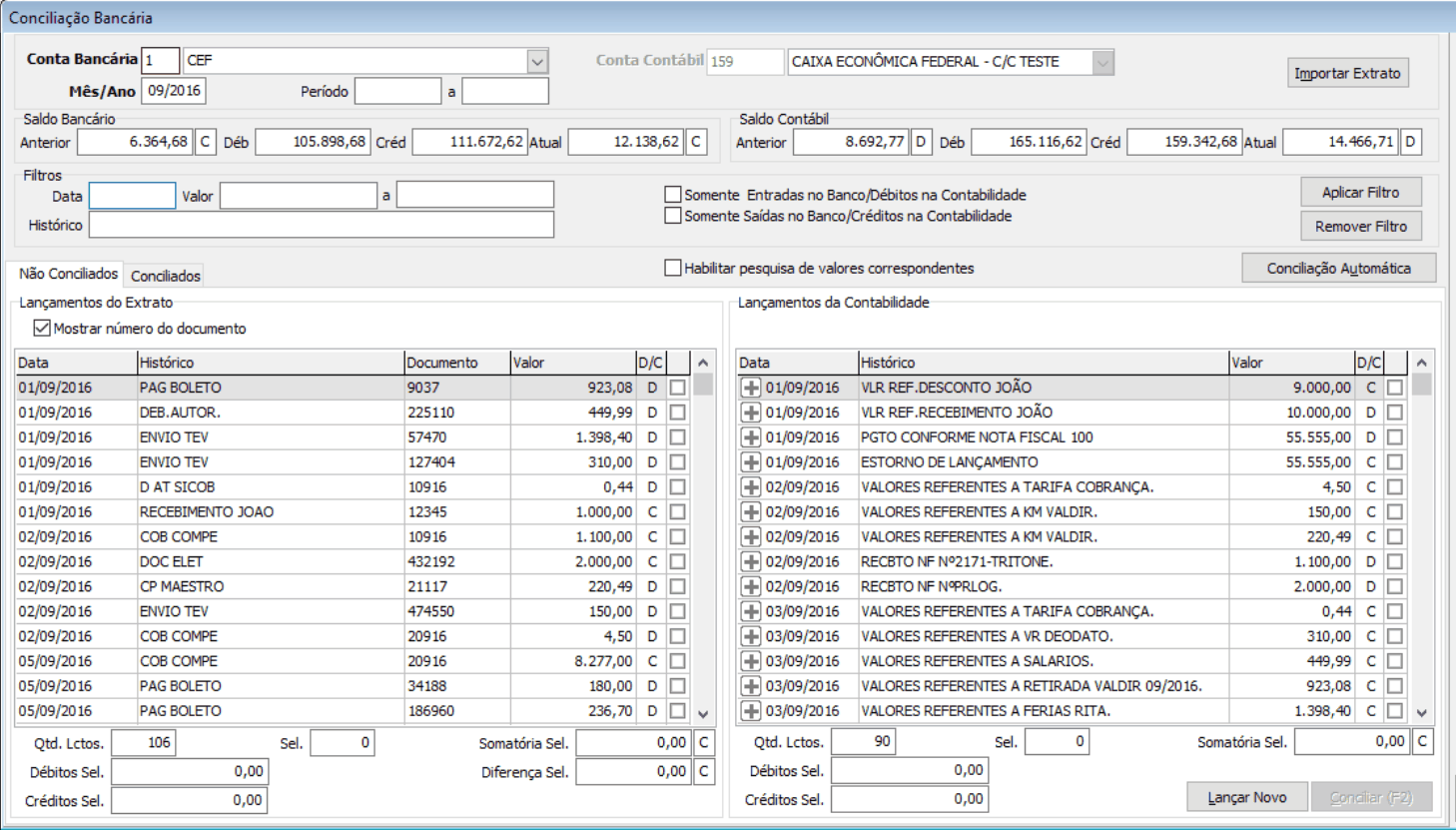
Task: Select the COB COMPE 8.277,00 row
Action: [x=354, y=661]
